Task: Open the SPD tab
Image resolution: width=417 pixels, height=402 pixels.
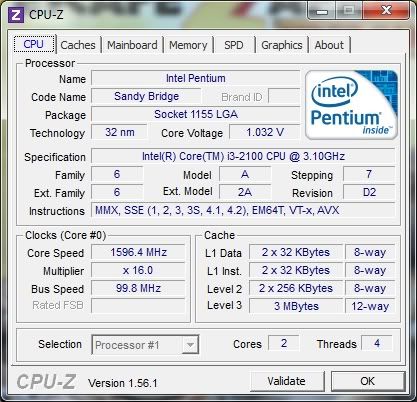Action: pos(234,45)
